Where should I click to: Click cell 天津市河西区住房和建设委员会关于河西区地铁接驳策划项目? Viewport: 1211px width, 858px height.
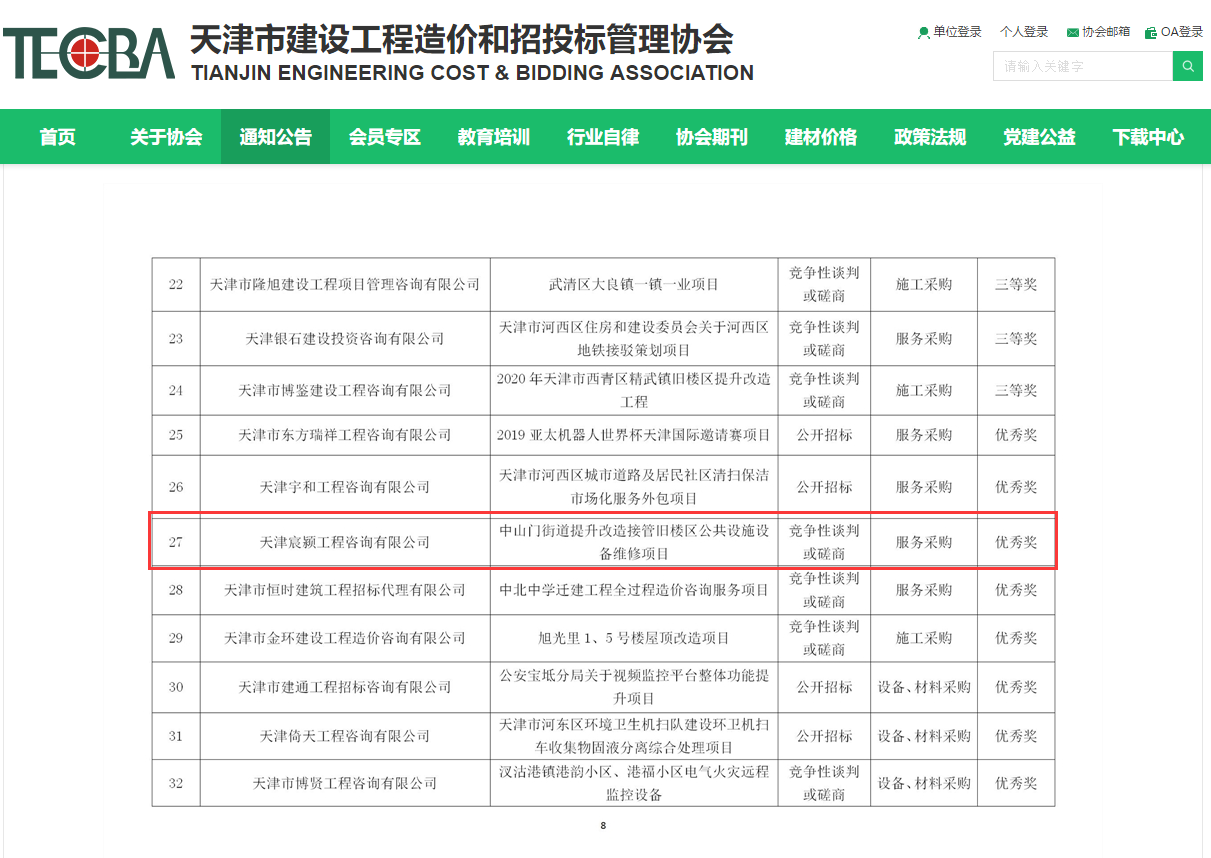(634, 339)
